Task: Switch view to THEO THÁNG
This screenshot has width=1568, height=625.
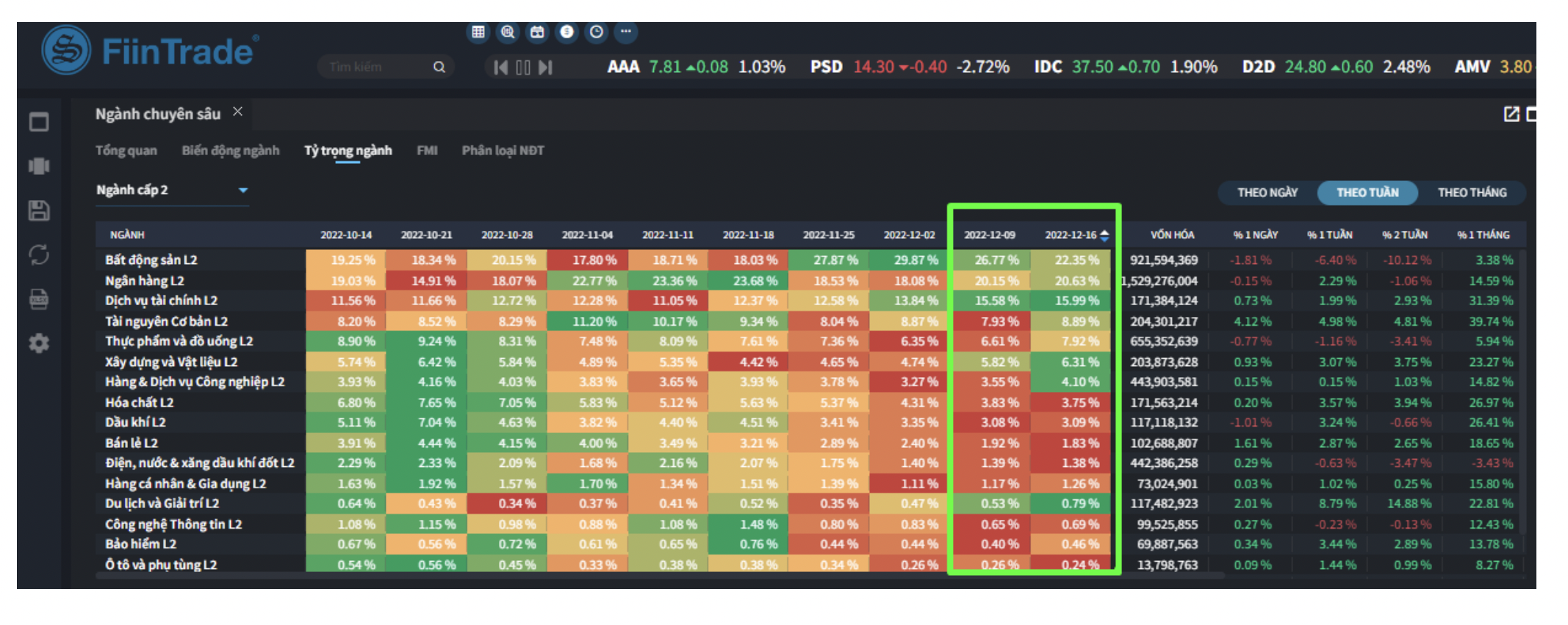Action: click(1472, 193)
